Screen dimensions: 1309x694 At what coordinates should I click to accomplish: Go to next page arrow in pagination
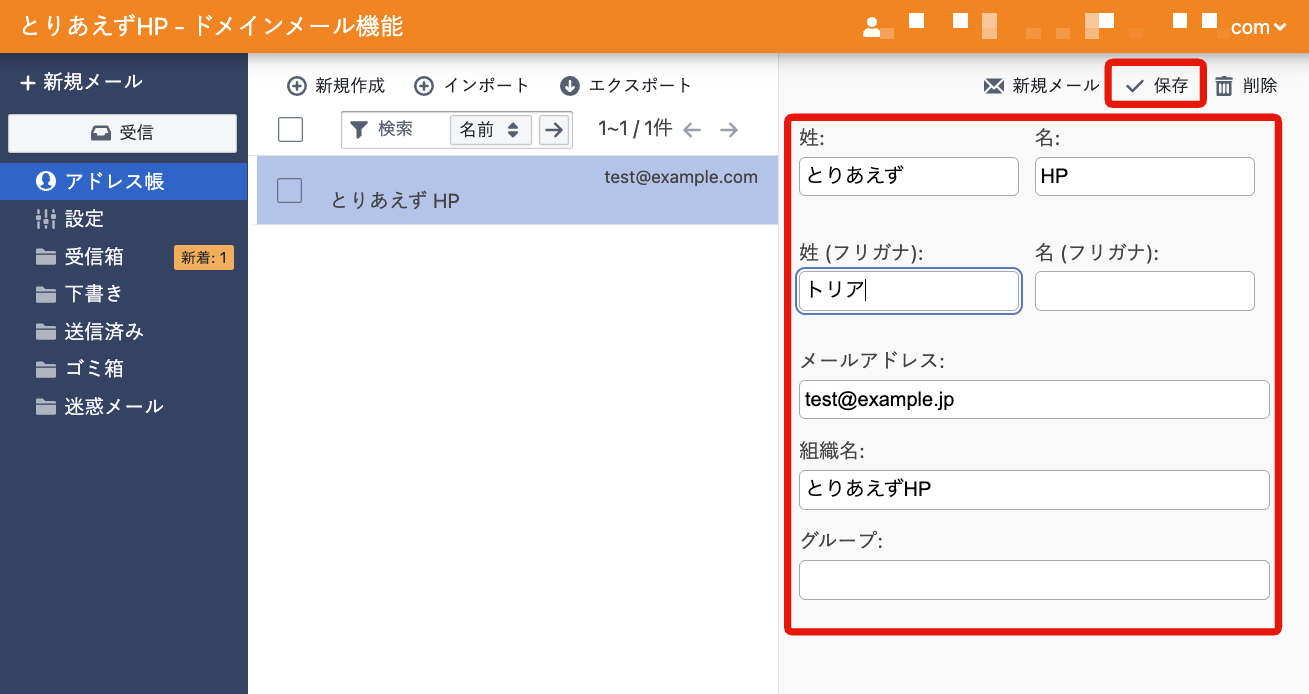pyautogui.click(x=729, y=129)
